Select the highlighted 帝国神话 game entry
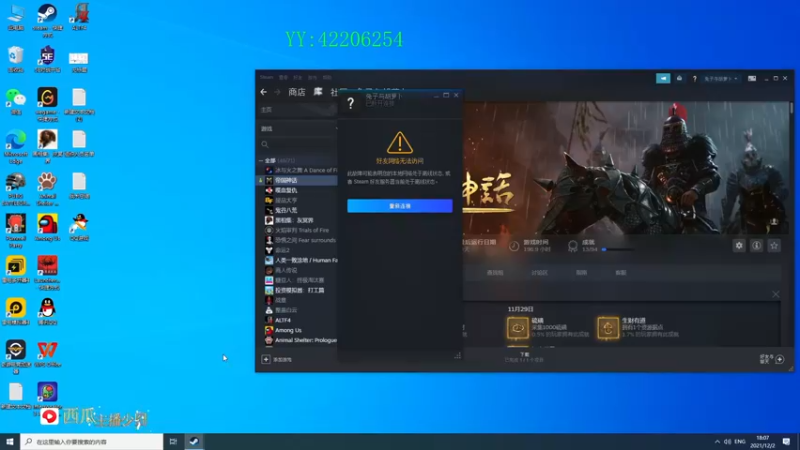This screenshot has width=800, height=450. (298, 180)
